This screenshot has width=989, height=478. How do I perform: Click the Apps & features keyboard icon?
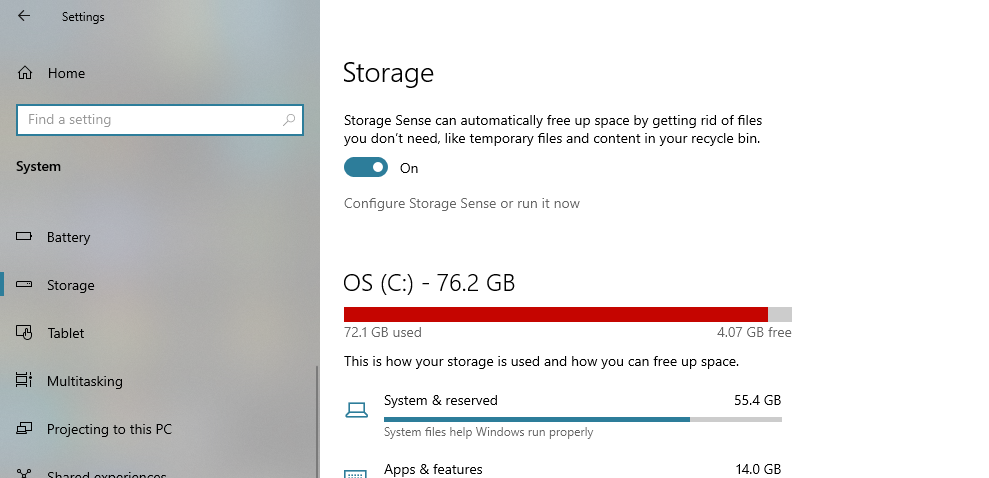(356, 473)
